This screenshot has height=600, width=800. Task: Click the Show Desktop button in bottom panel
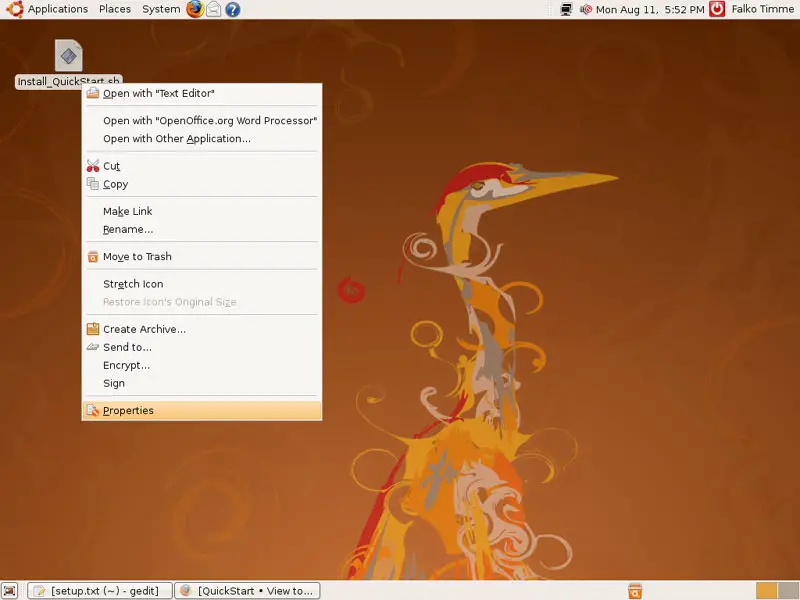[x=9, y=591]
